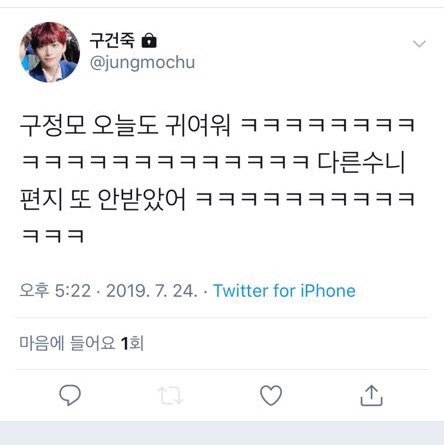This screenshot has height=445, width=444.
Task: Click the final short ㅋㅋㅋ line
Action: [53, 236]
